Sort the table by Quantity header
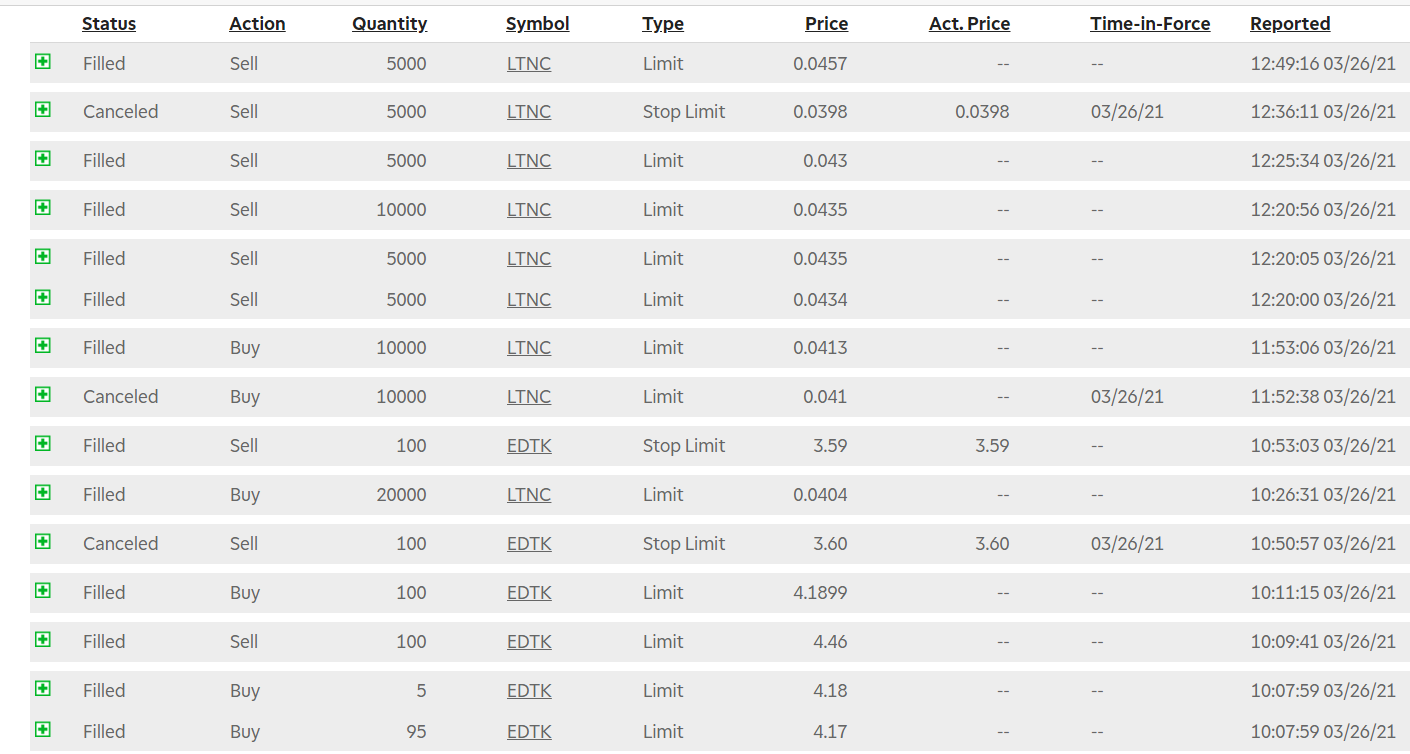Image resolution: width=1410 pixels, height=754 pixels. click(x=389, y=24)
